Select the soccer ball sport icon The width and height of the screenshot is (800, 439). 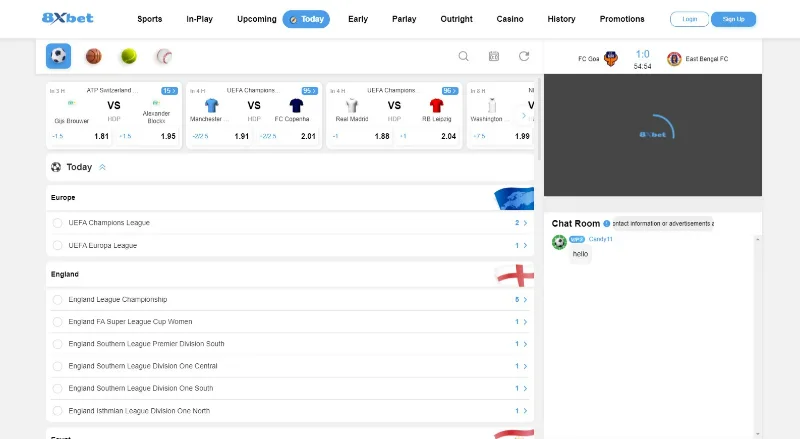pyautogui.click(x=59, y=56)
